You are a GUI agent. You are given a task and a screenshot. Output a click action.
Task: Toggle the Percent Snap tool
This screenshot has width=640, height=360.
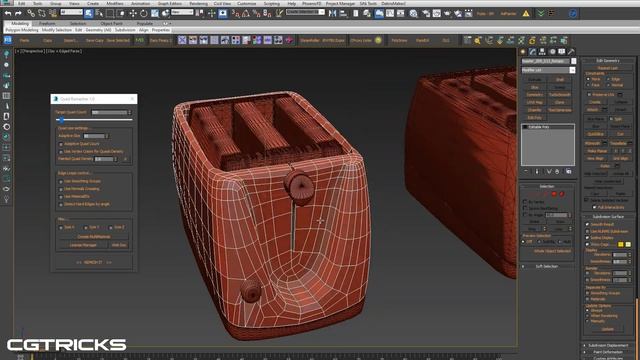coord(256,13)
